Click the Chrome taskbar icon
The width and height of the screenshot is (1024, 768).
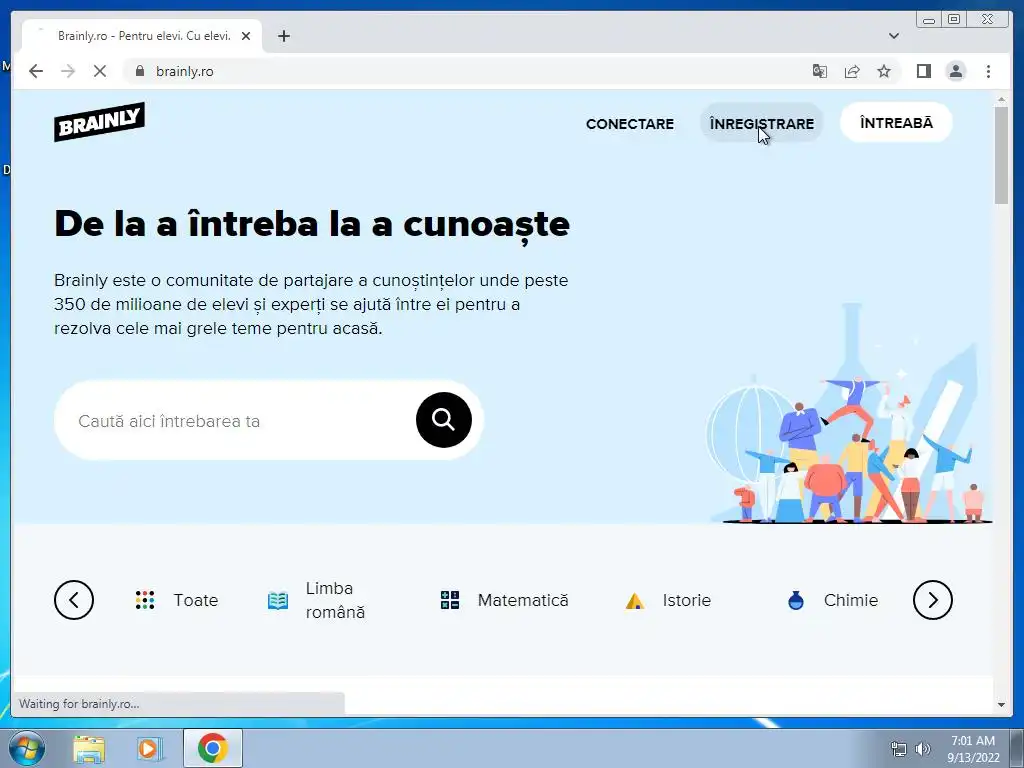[x=213, y=748]
